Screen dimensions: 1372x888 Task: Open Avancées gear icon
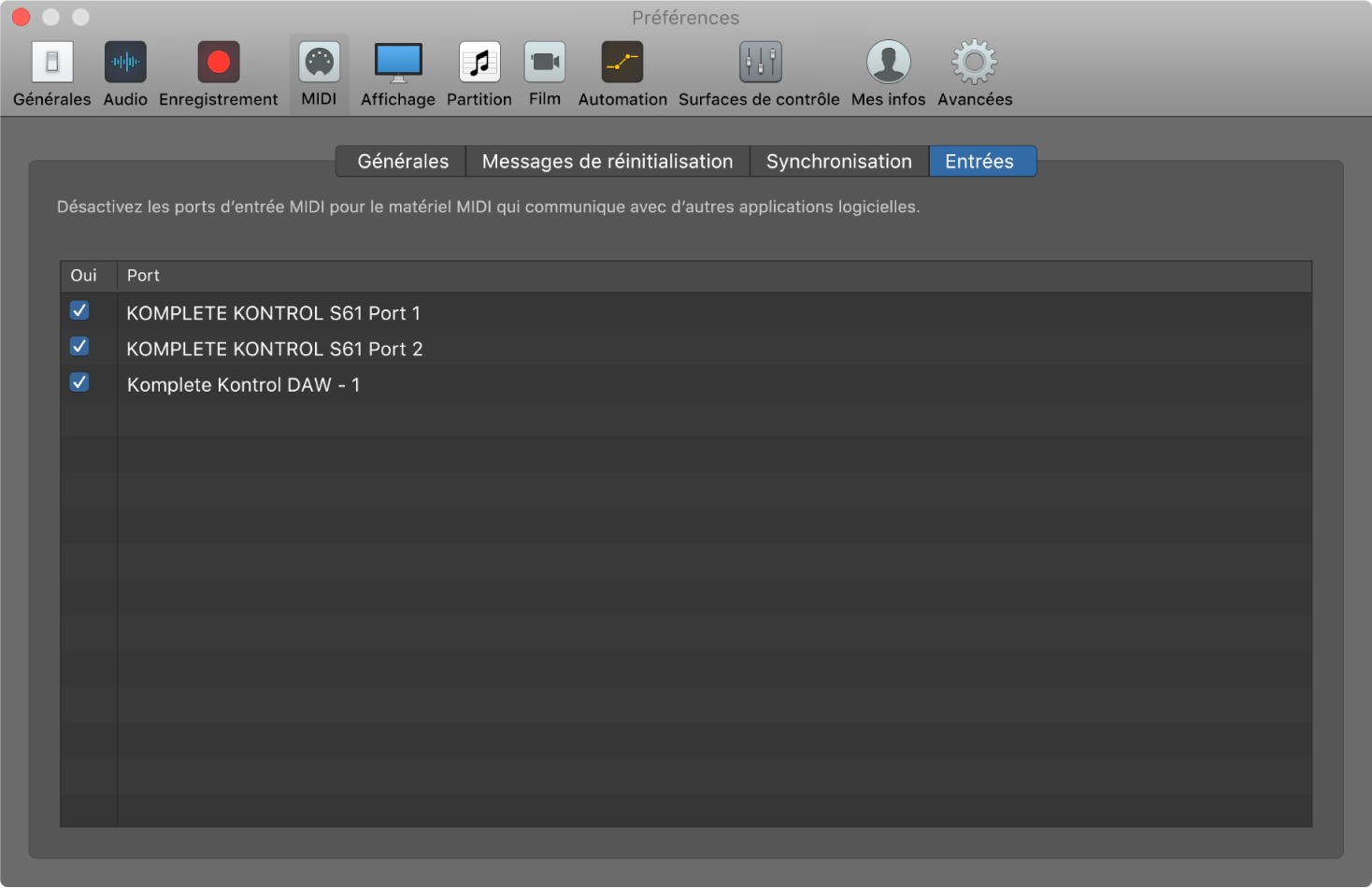click(x=975, y=63)
